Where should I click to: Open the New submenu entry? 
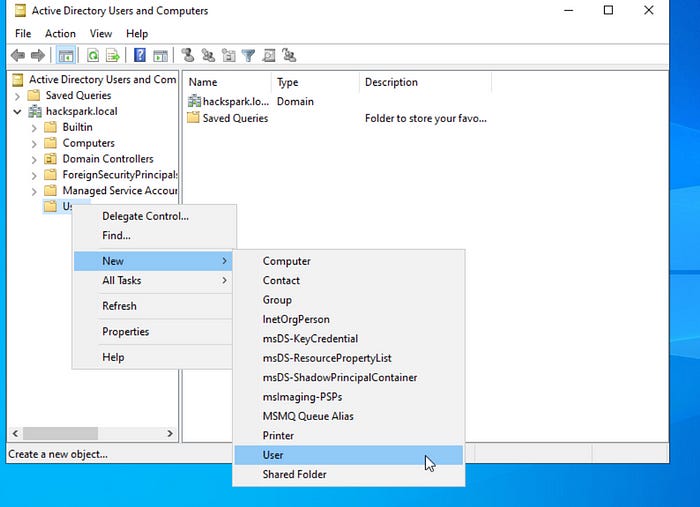[153, 261]
